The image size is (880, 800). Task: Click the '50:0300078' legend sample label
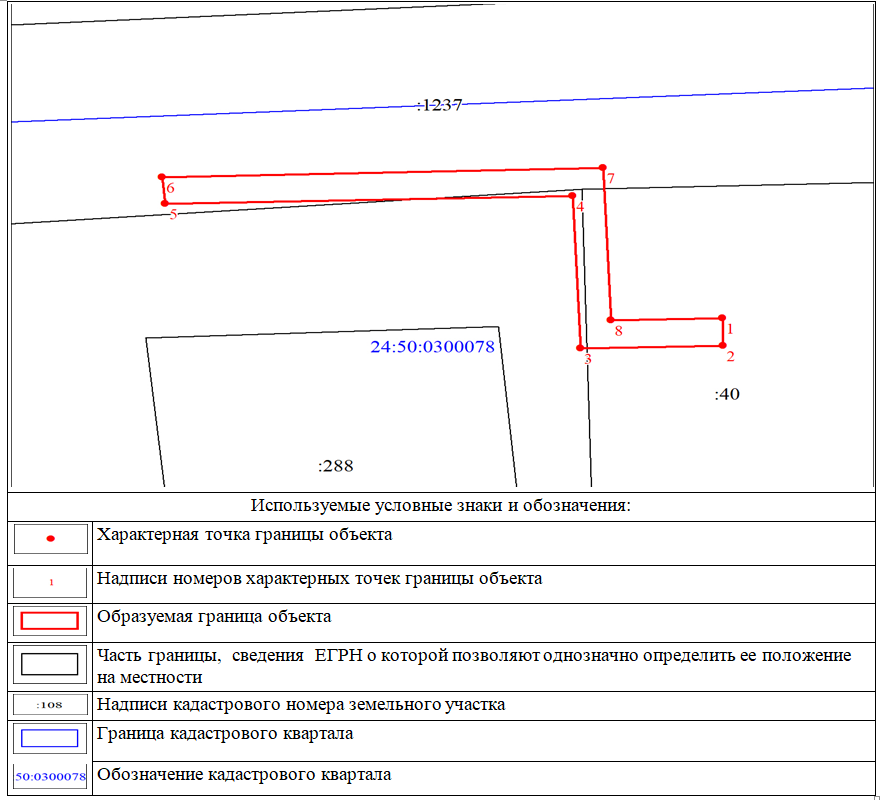[50, 776]
